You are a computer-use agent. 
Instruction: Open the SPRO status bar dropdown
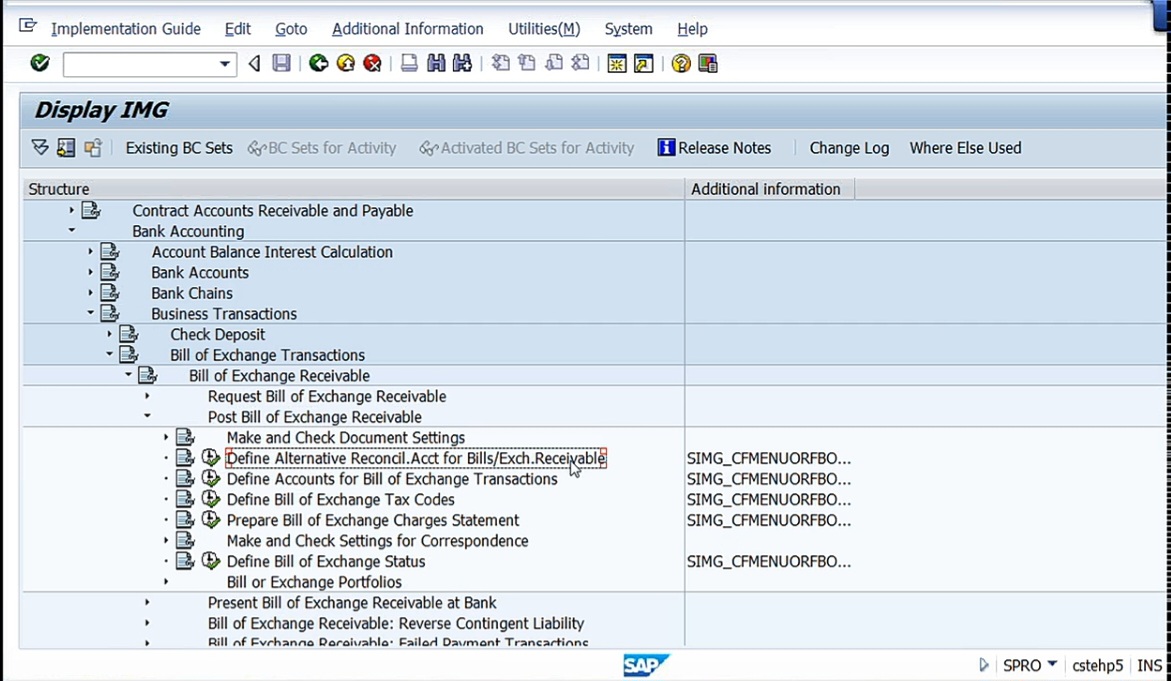point(1052,665)
